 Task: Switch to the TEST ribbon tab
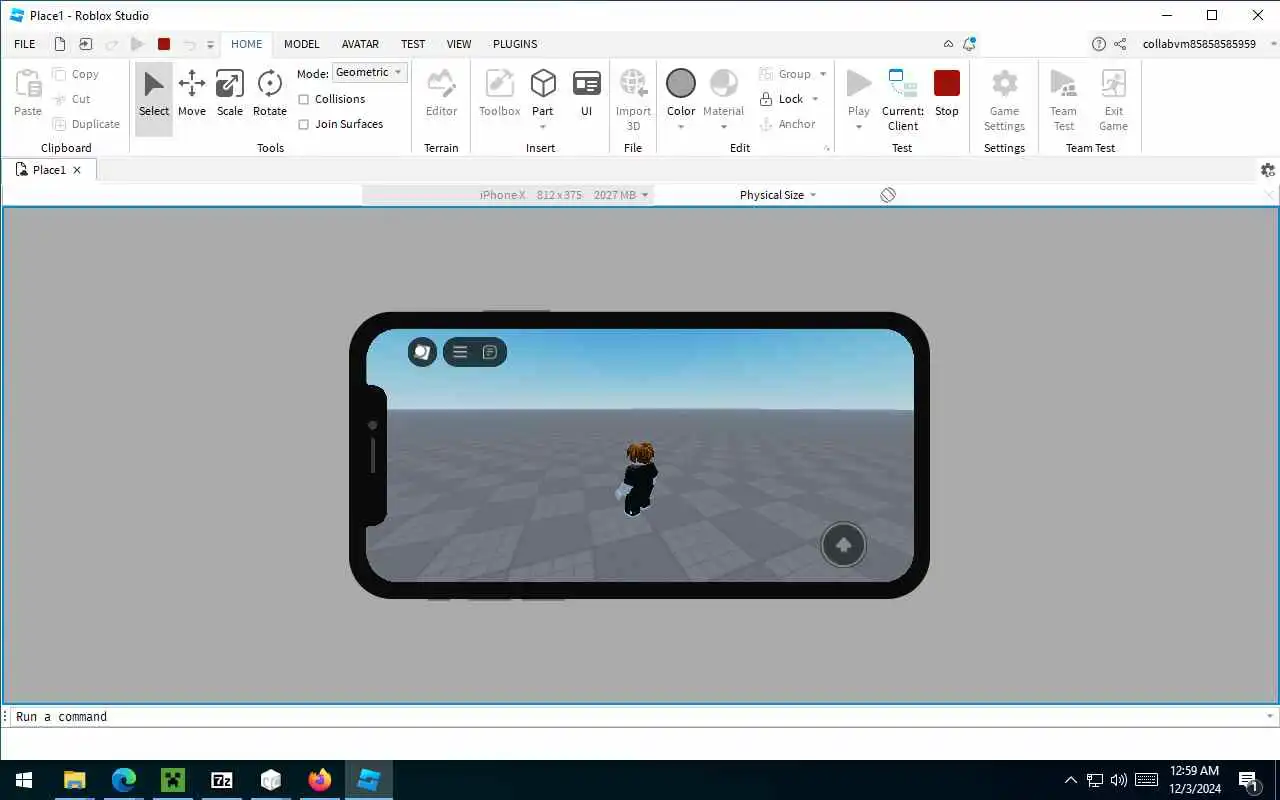point(413,44)
